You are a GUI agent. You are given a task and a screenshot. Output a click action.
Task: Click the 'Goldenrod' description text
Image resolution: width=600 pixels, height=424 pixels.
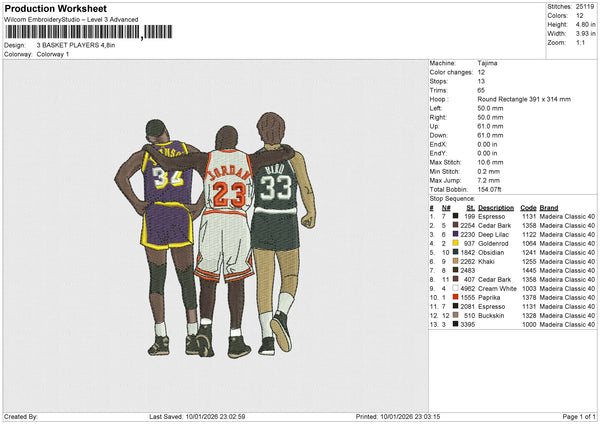tap(493, 243)
